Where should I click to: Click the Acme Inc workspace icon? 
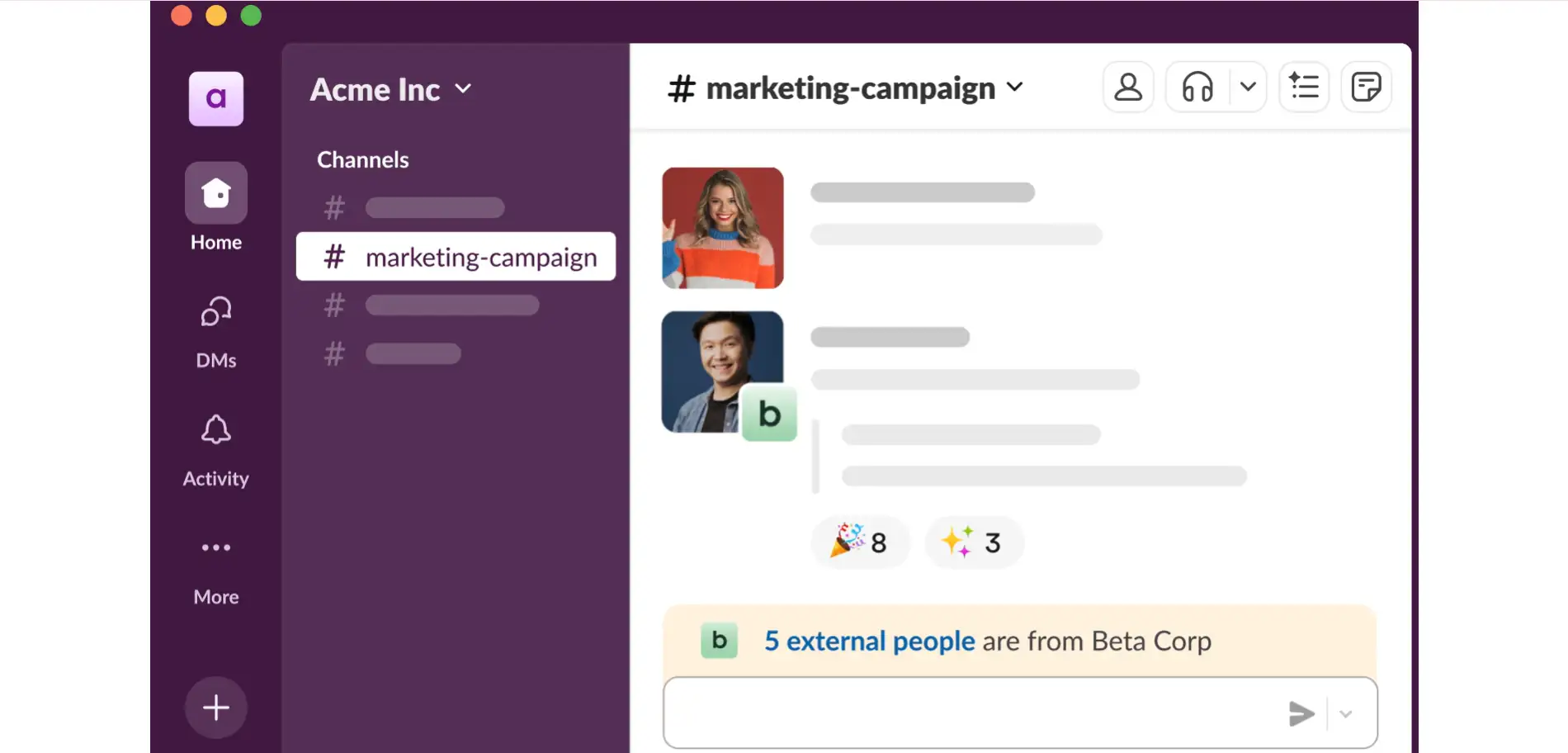point(216,98)
